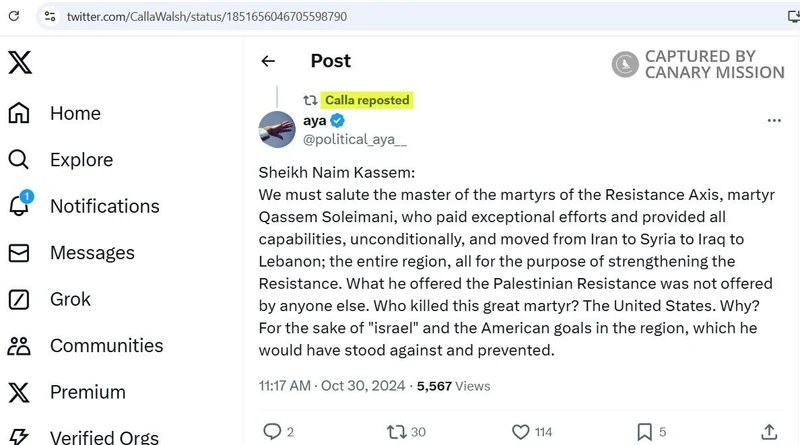
Task: Click the X logo icon
Action: click(20, 62)
